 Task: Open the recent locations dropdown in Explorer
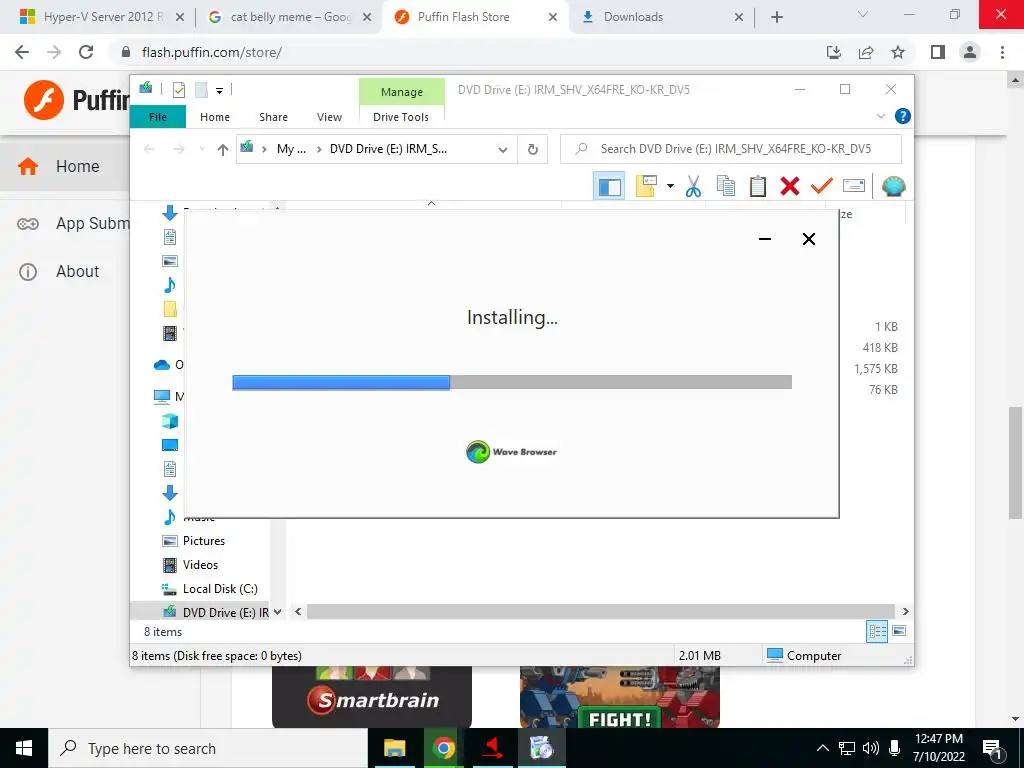(x=202, y=150)
